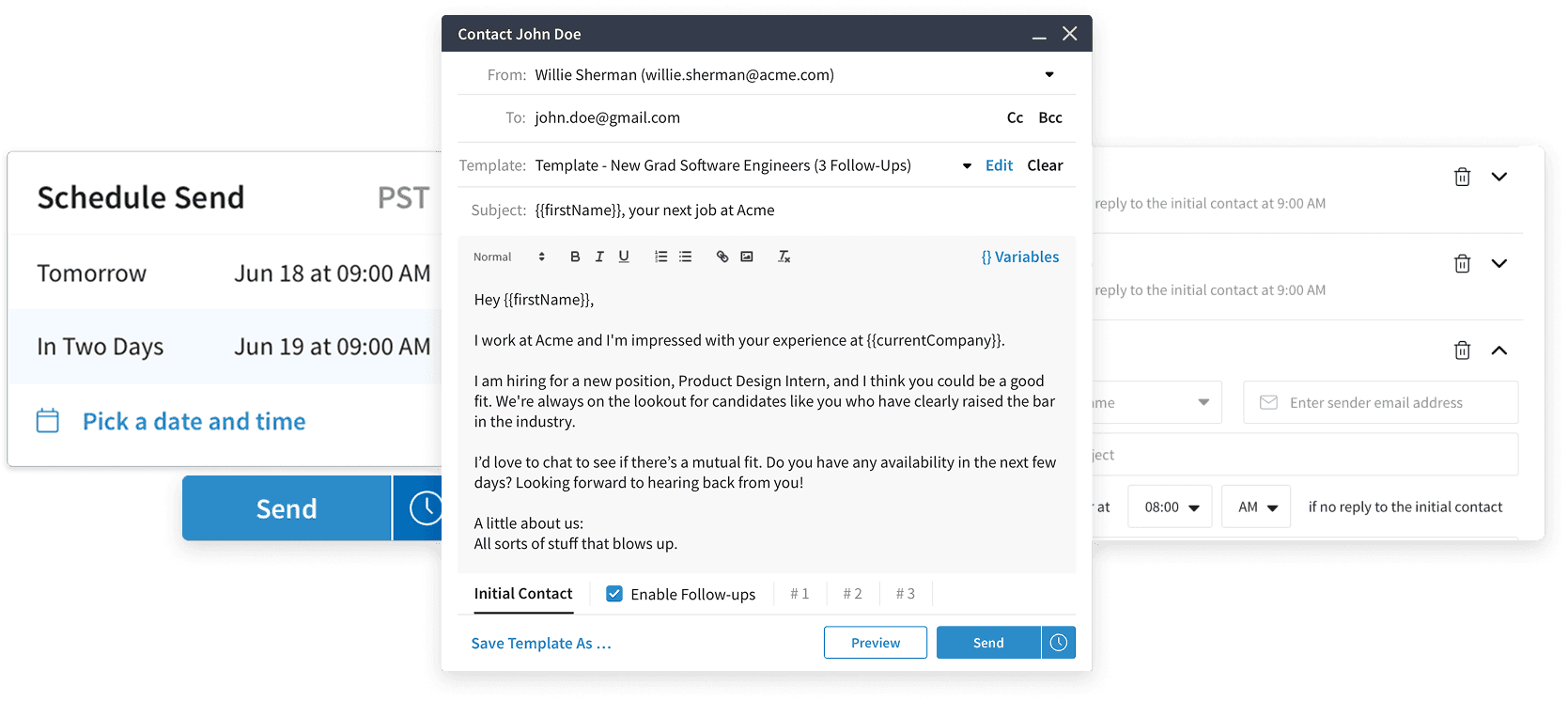Open the Variables inserter

tap(1020, 257)
